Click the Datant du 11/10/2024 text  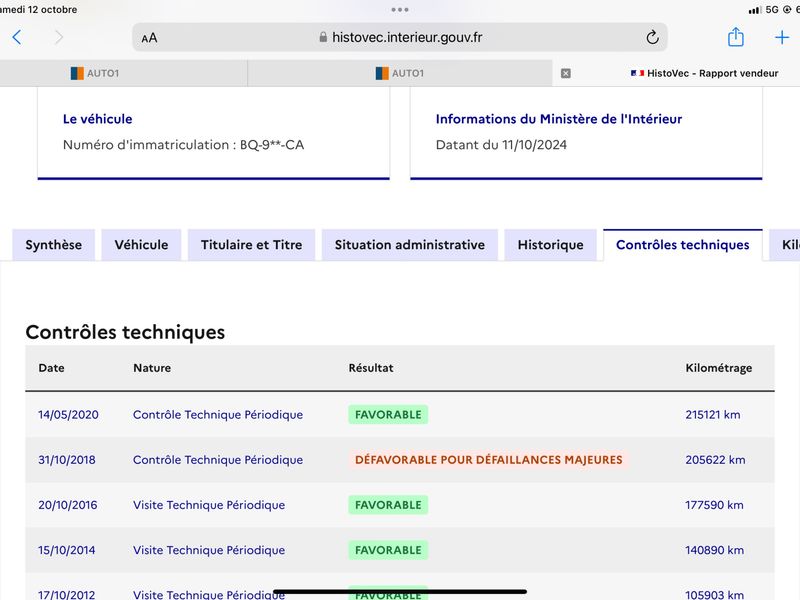point(501,145)
